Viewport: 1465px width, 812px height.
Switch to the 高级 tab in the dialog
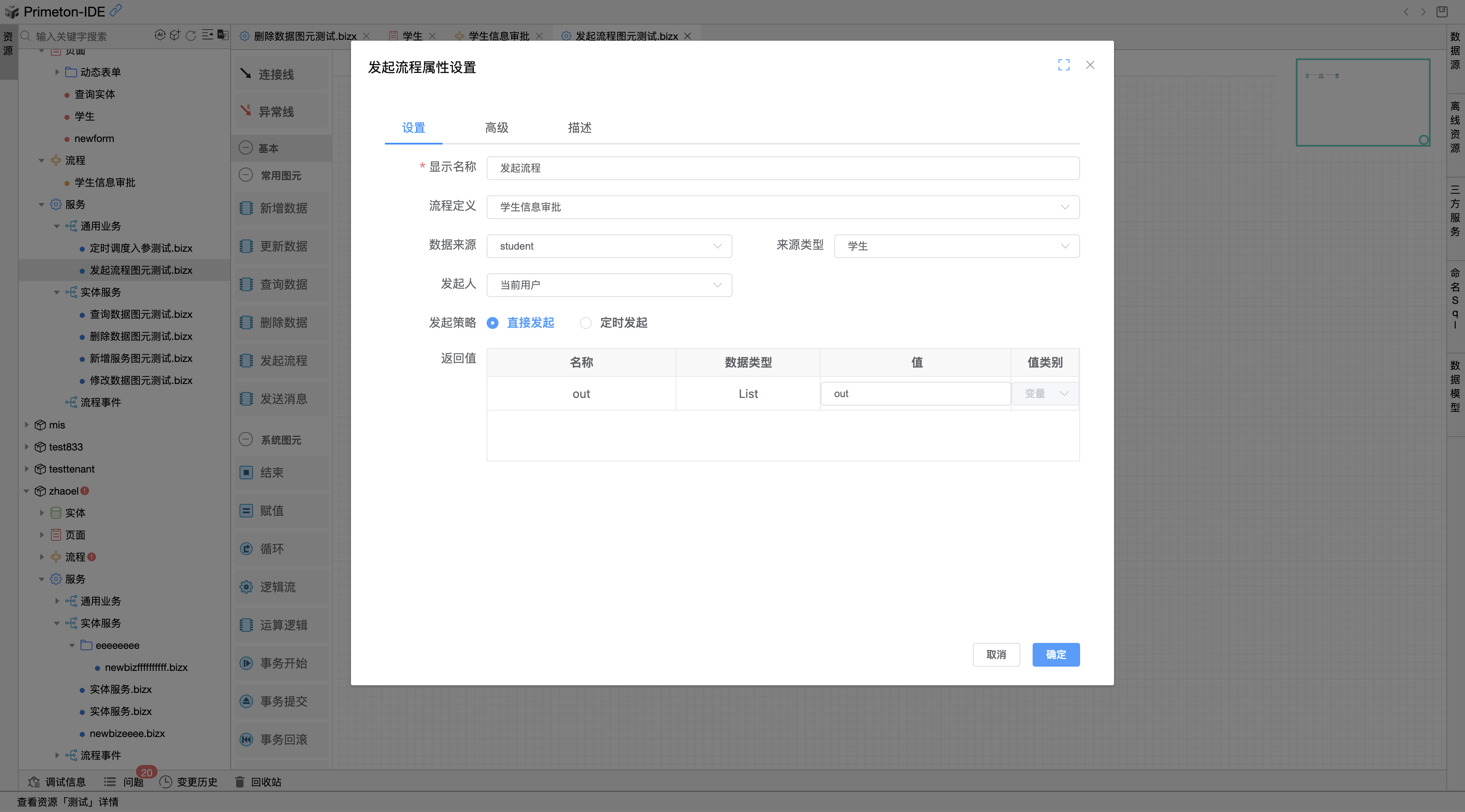(x=496, y=128)
